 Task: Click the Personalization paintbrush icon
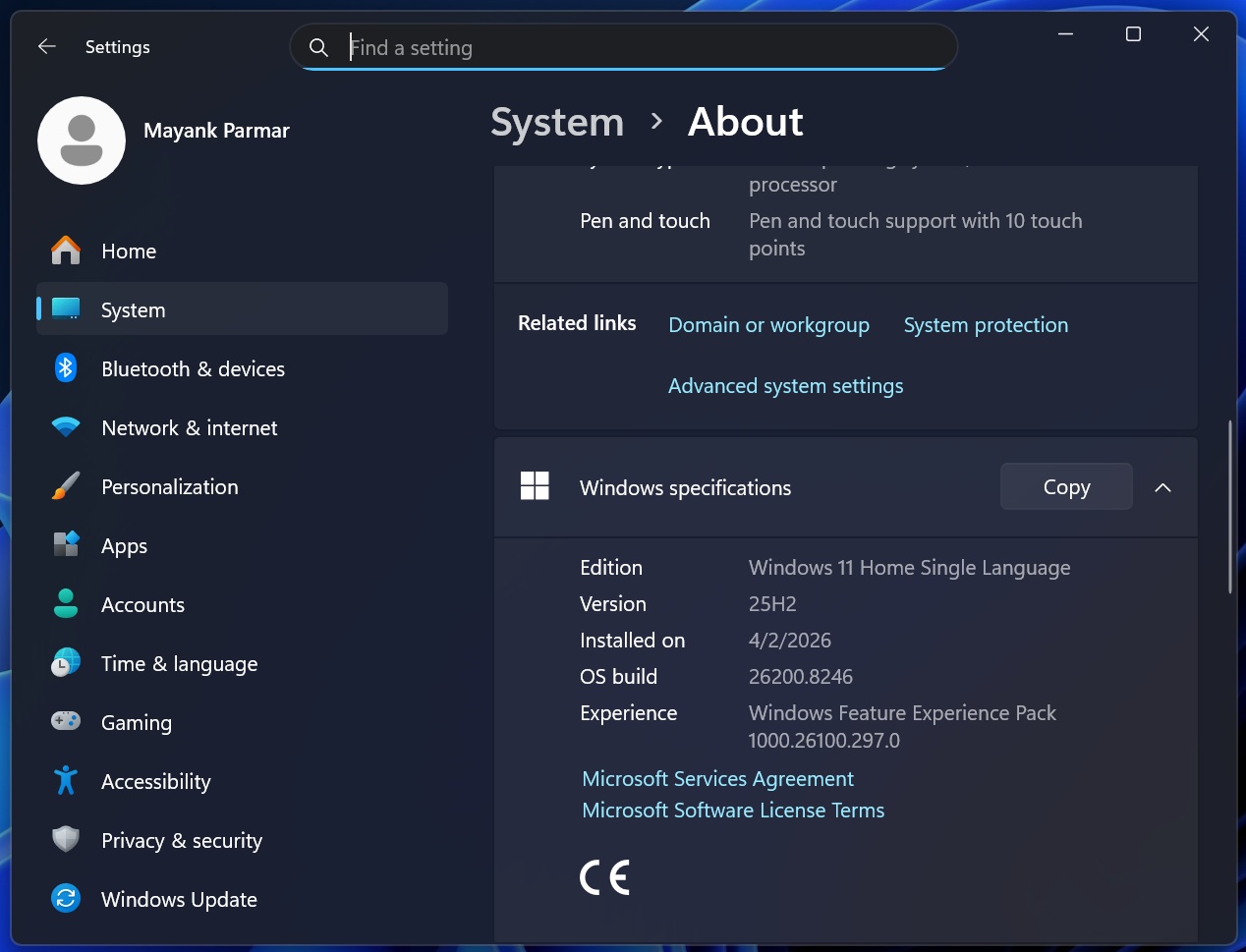pyautogui.click(x=66, y=486)
